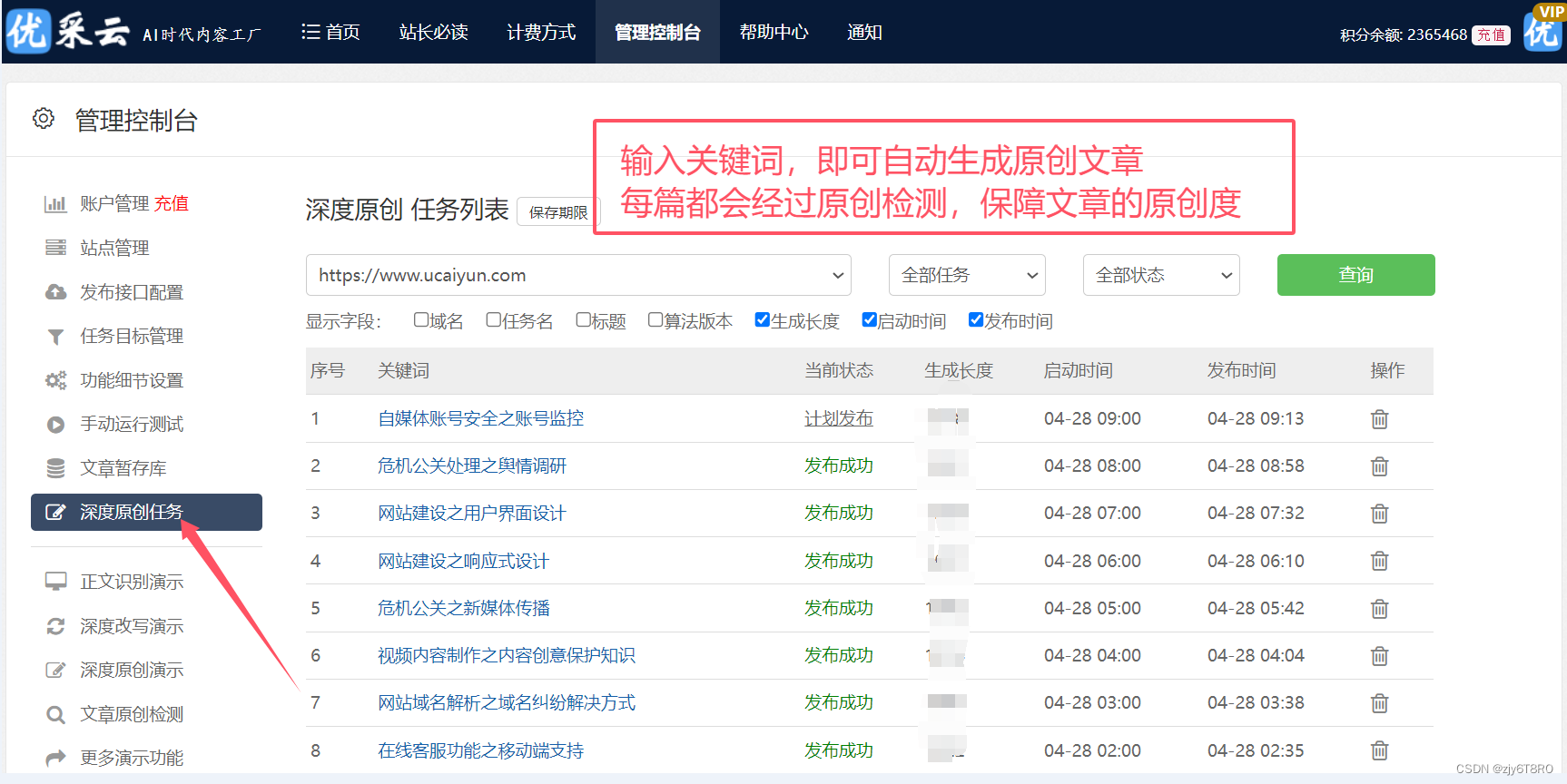
Task: Delete the 视频内容制作之内容创意保护知识 task
Action: click(x=1379, y=656)
